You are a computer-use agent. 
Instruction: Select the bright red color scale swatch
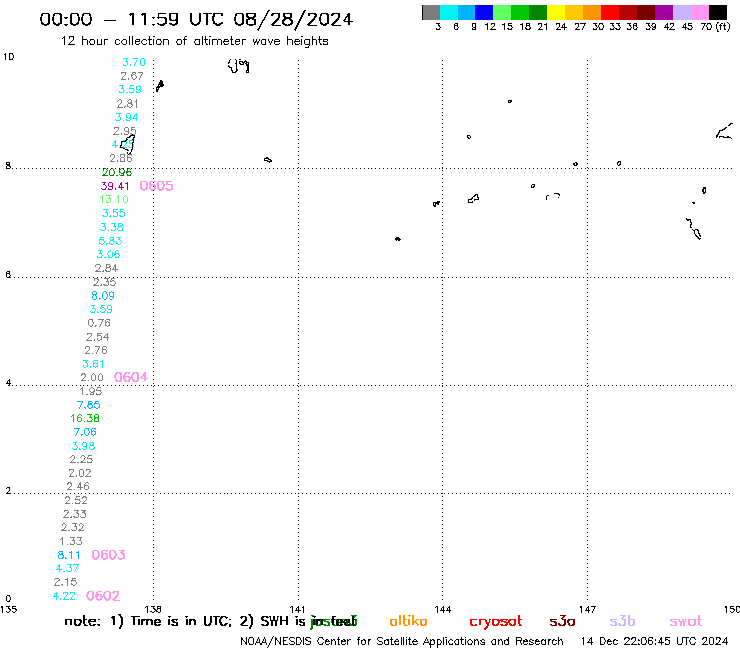pyautogui.click(x=610, y=12)
